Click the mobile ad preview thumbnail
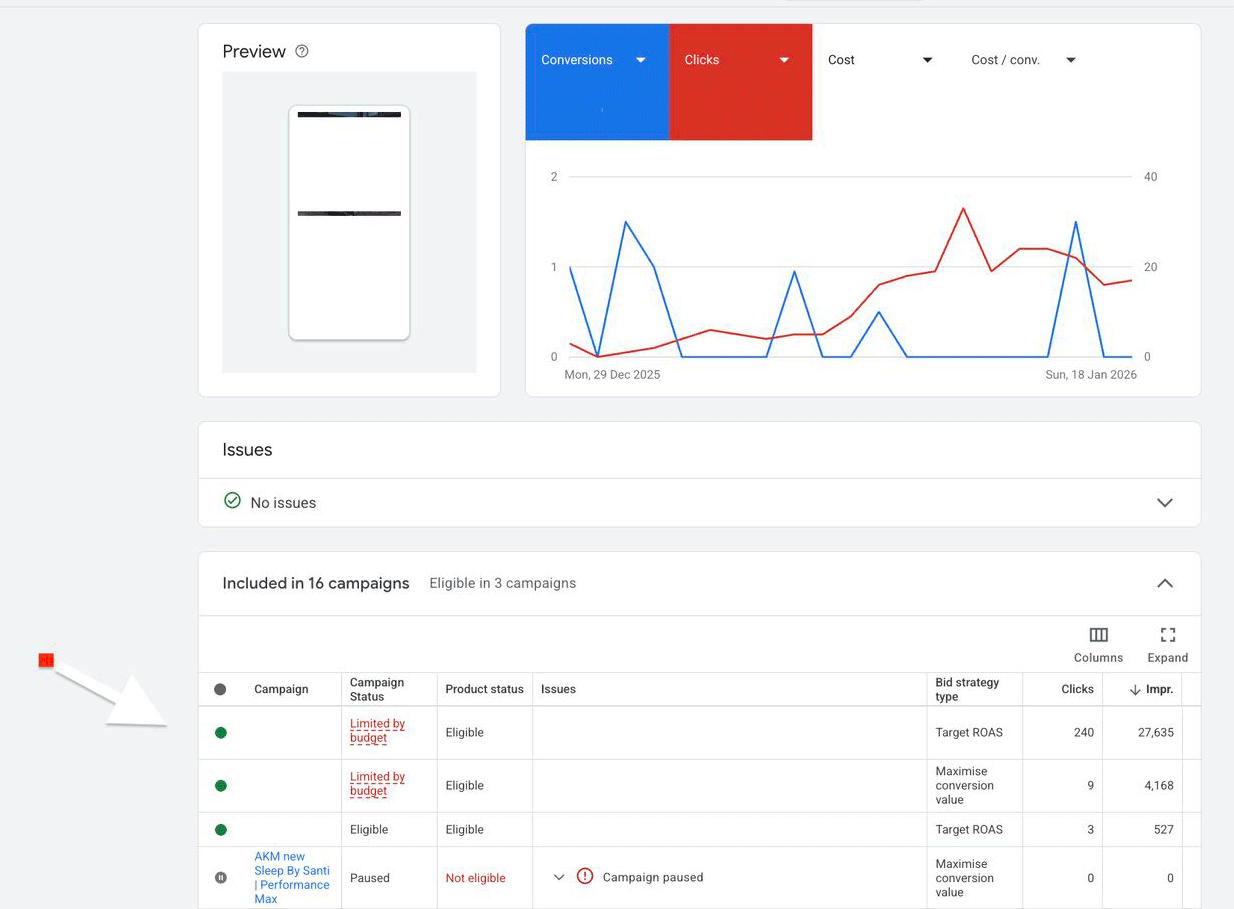 click(x=349, y=223)
